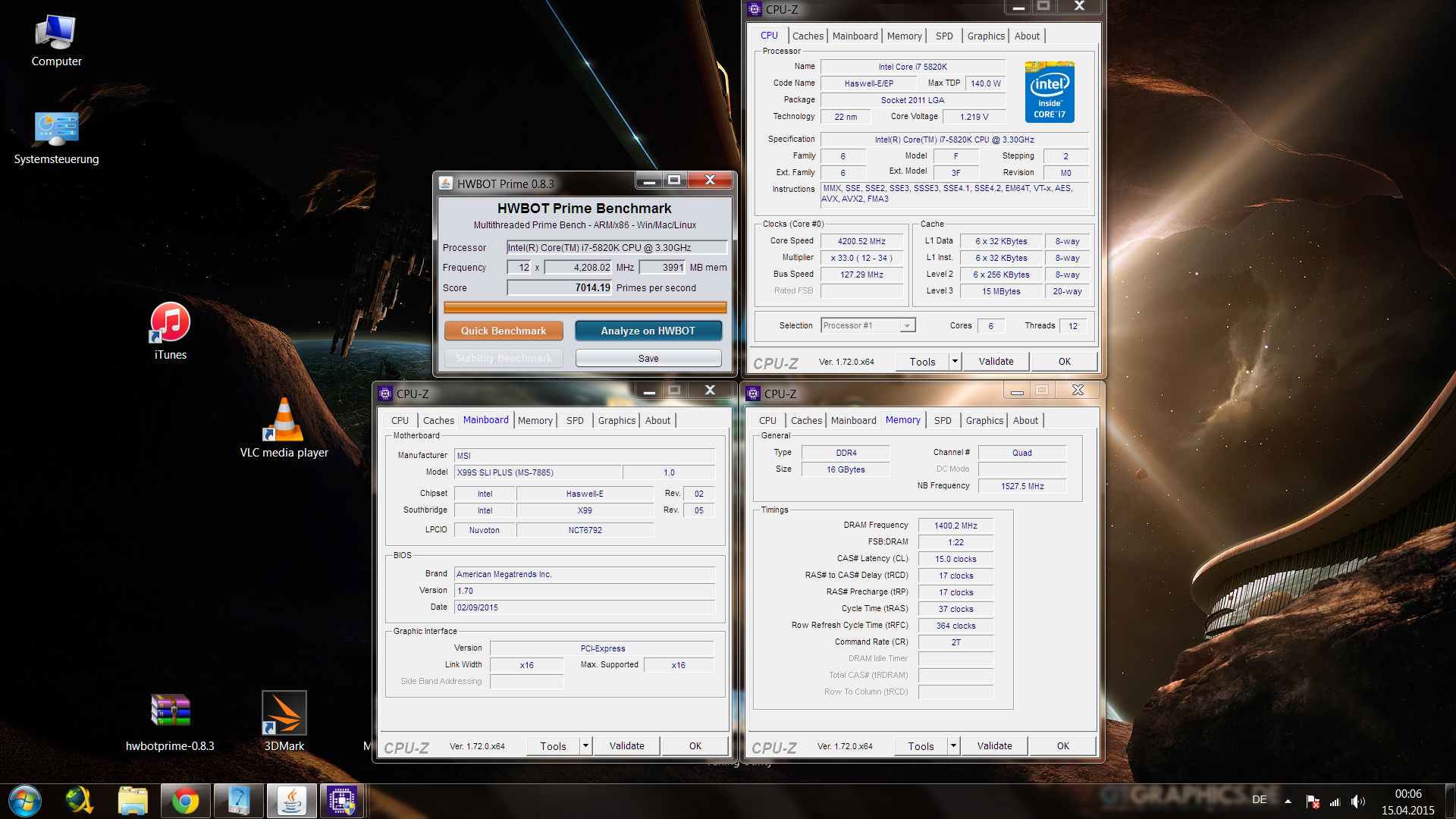Image resolution: width=1456 pixels, height=819 pixels.
Task: Open Tools dropdown arrow in CPU window
Action: coord(955,361)
